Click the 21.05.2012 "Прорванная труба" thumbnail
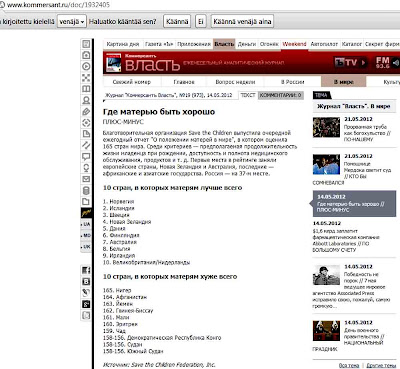The width and height of the screenshot is (400, 369). [326, 127]
